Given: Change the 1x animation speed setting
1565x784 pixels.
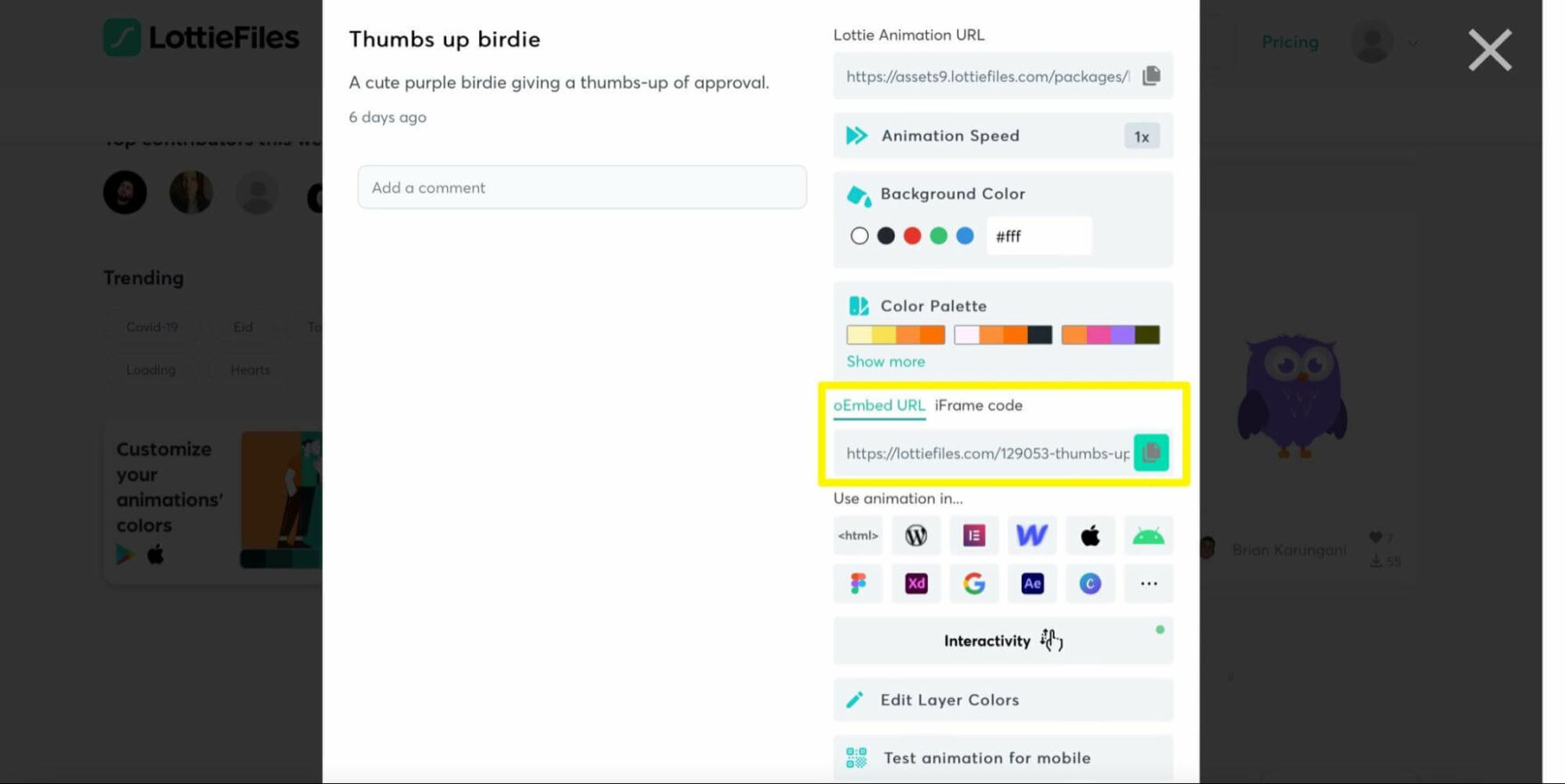Looking at the screenshot, I should [x=1141, y=136].
